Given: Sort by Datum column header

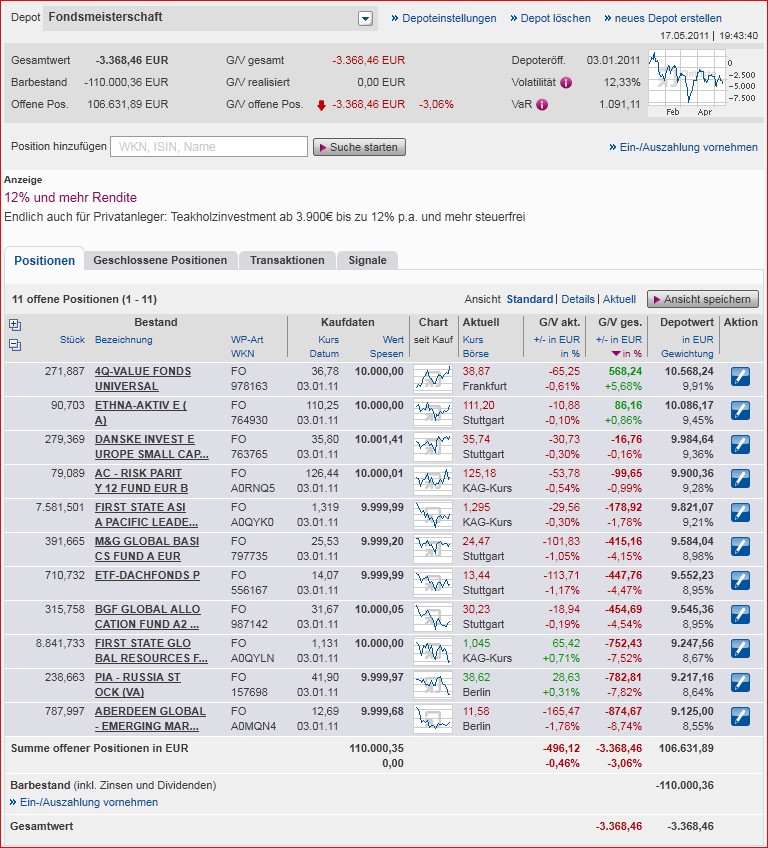Looking at the screenshot, I should coord(324,354).
